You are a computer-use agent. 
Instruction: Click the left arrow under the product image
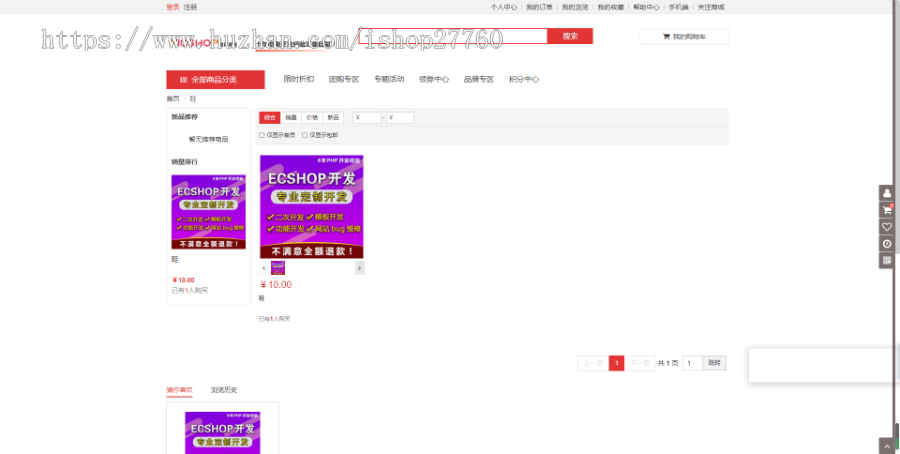(263, 268)
